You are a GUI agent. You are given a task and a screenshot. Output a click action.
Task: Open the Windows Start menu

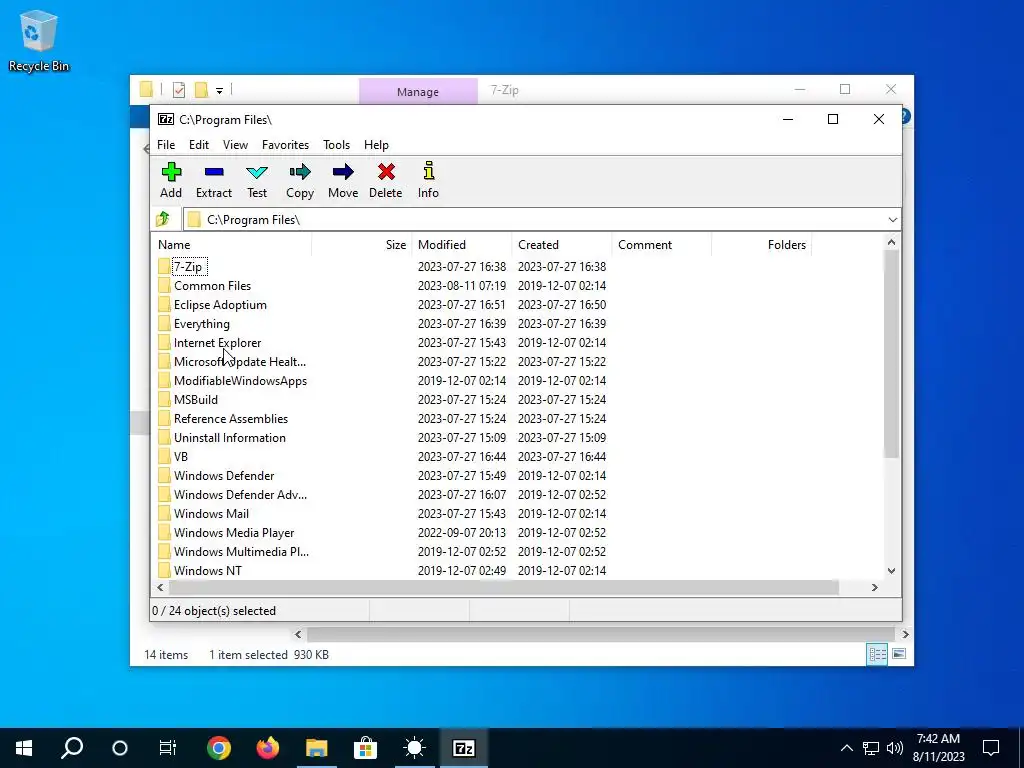(24, 748)
